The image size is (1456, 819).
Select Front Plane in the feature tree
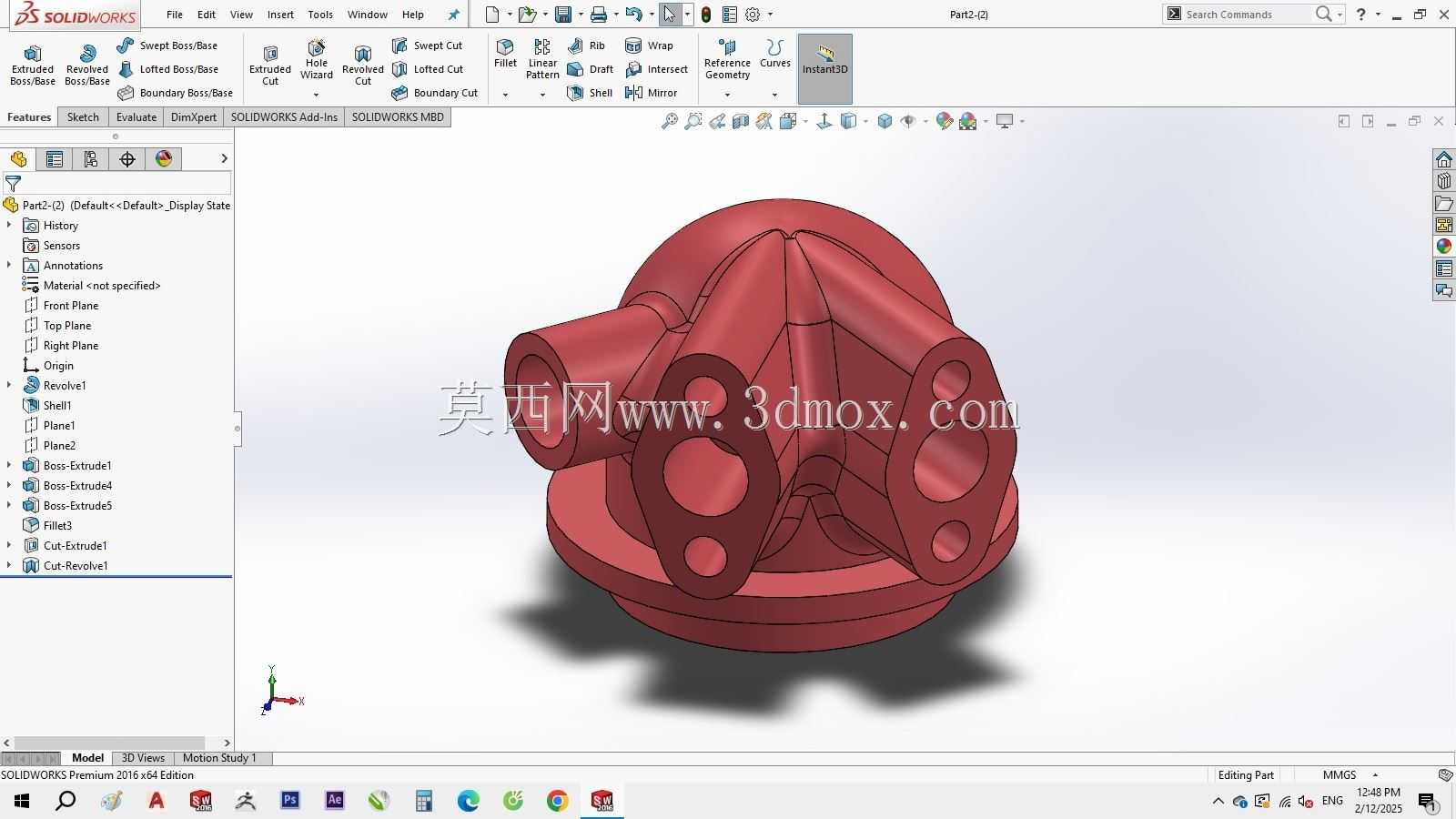pos(70,305)
